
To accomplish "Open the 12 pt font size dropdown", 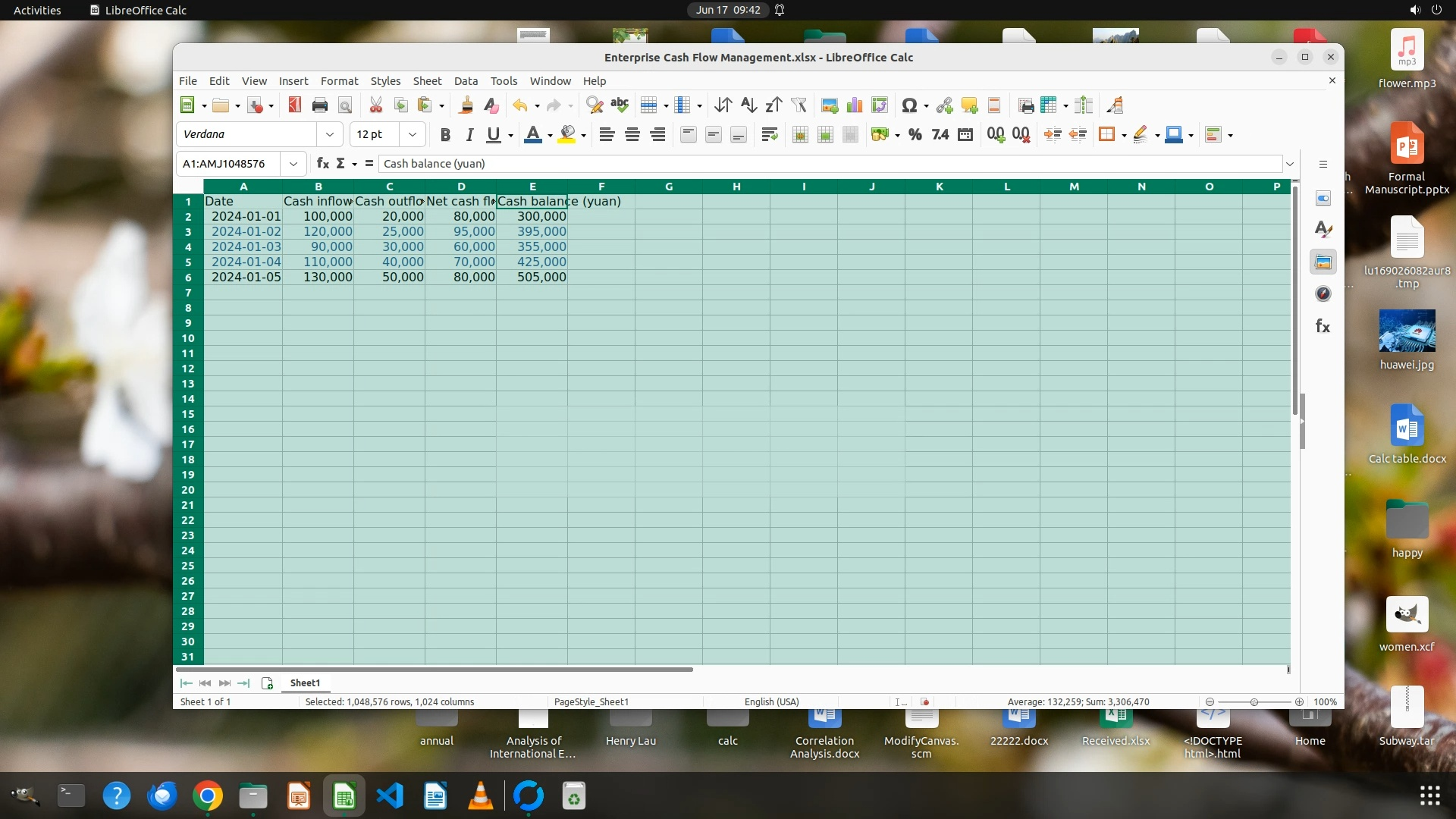I will point(413,135).
